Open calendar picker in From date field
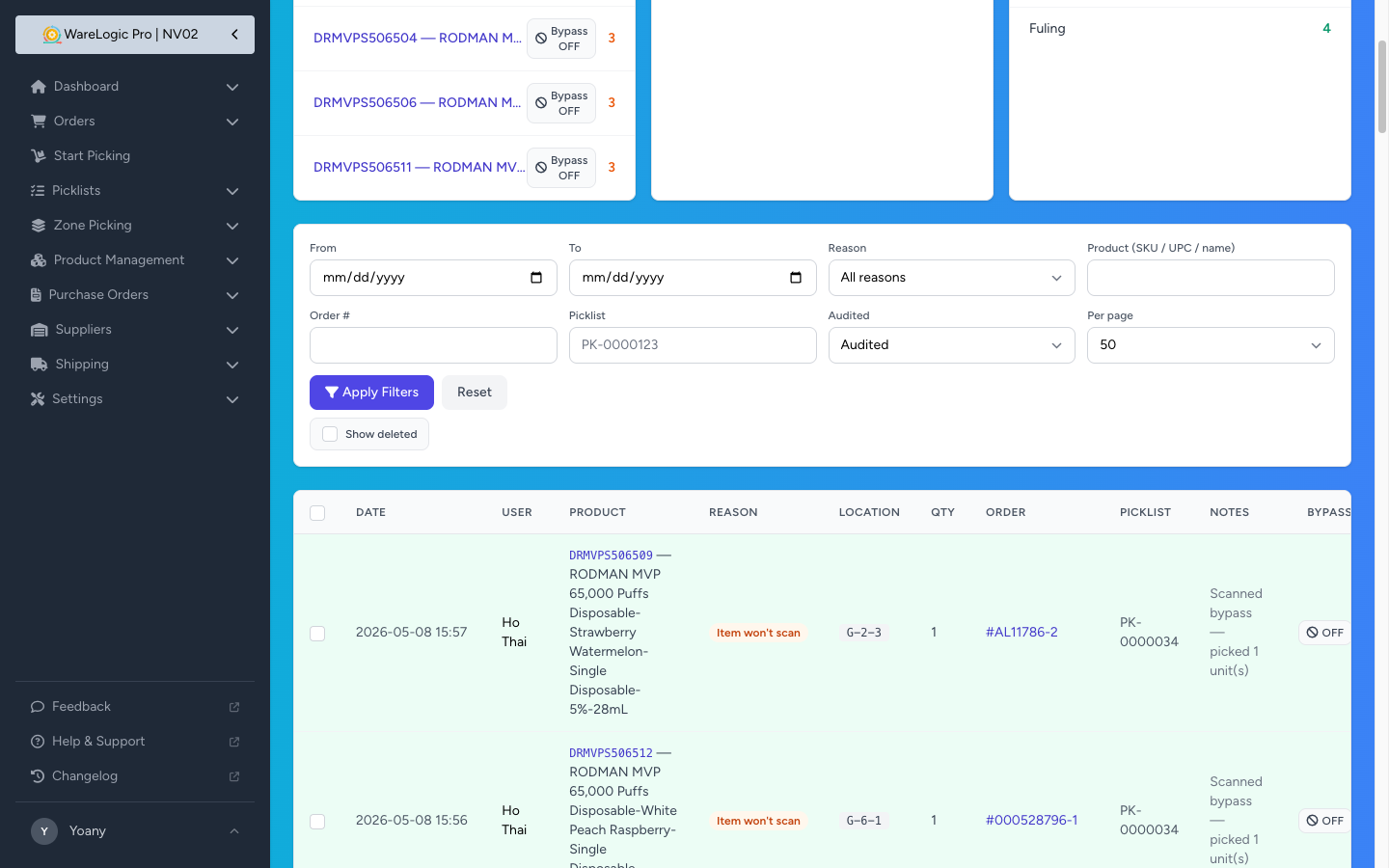1389x868 pixels. [536, 278]
